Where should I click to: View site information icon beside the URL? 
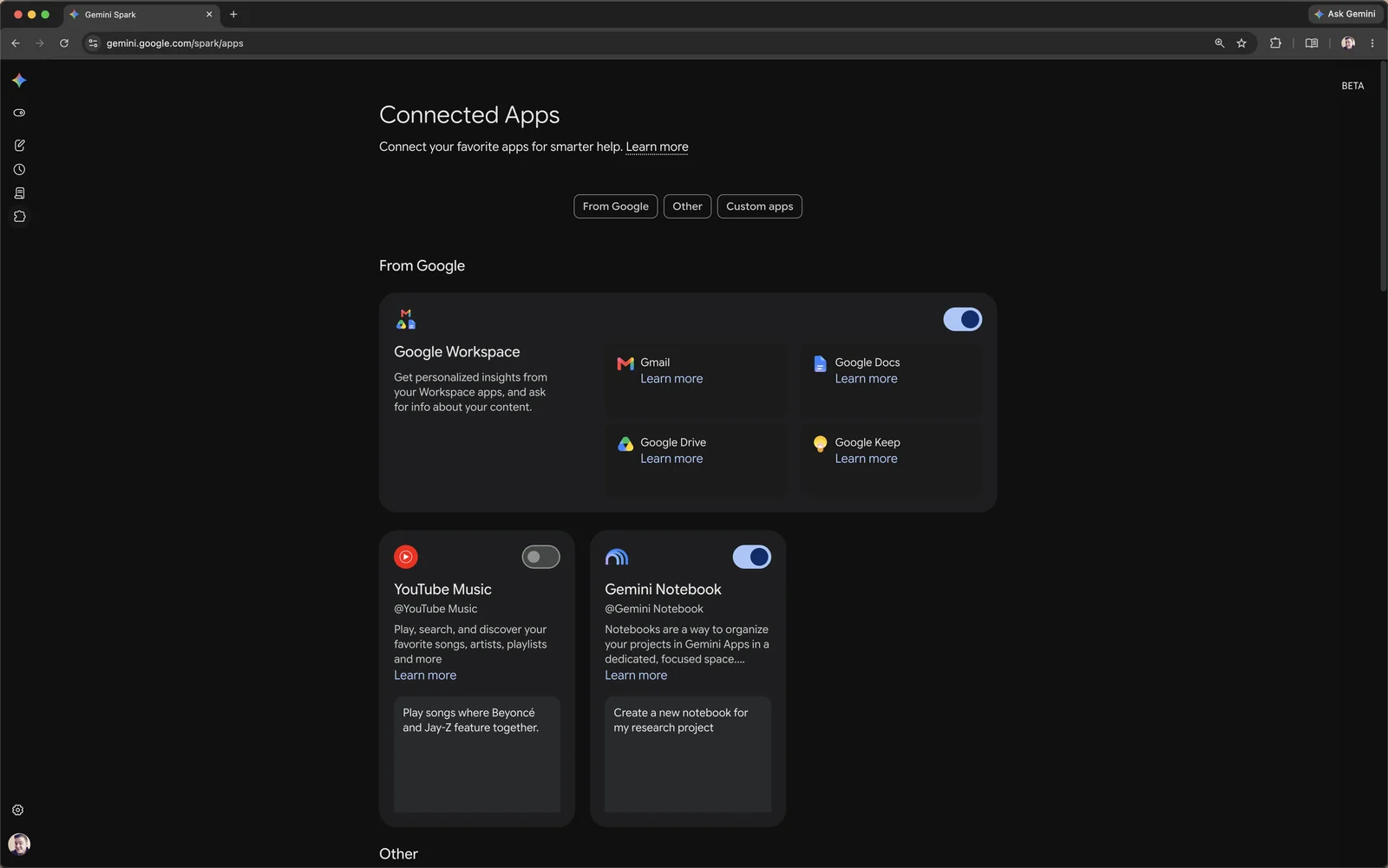click(x=93, y=43)
